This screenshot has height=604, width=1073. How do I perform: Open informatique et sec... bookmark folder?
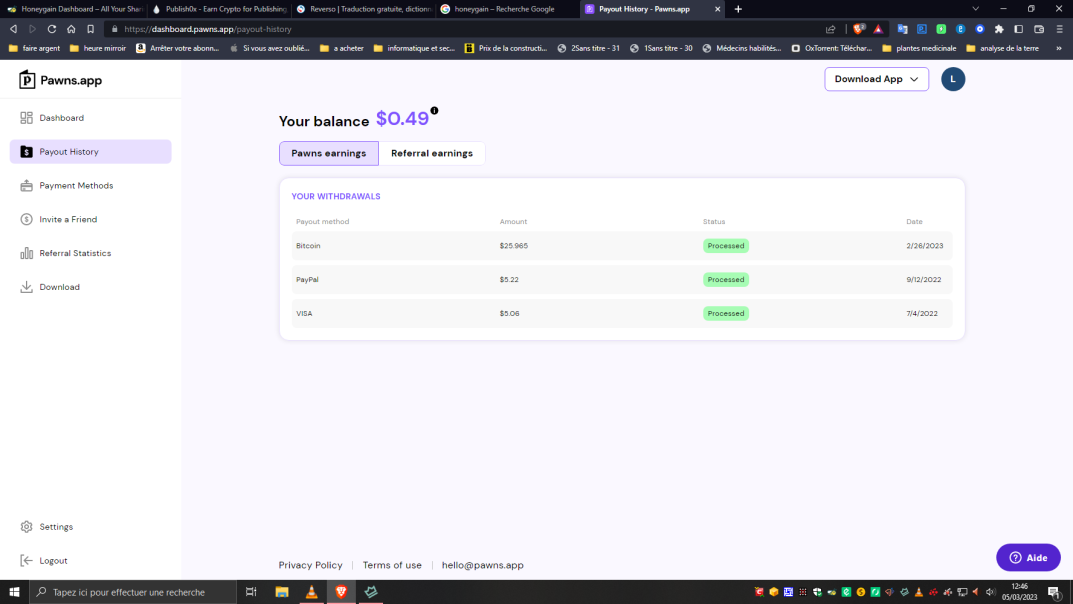414,49
